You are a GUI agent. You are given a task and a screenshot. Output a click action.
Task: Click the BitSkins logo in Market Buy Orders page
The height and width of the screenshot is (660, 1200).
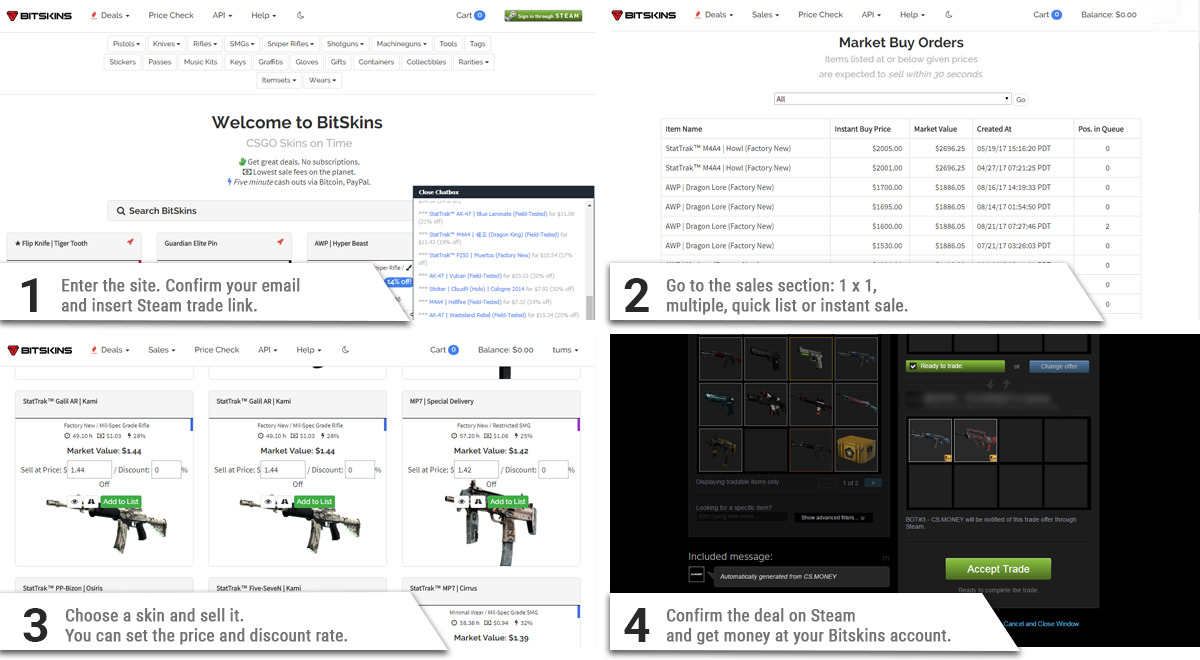click(644, 15)
